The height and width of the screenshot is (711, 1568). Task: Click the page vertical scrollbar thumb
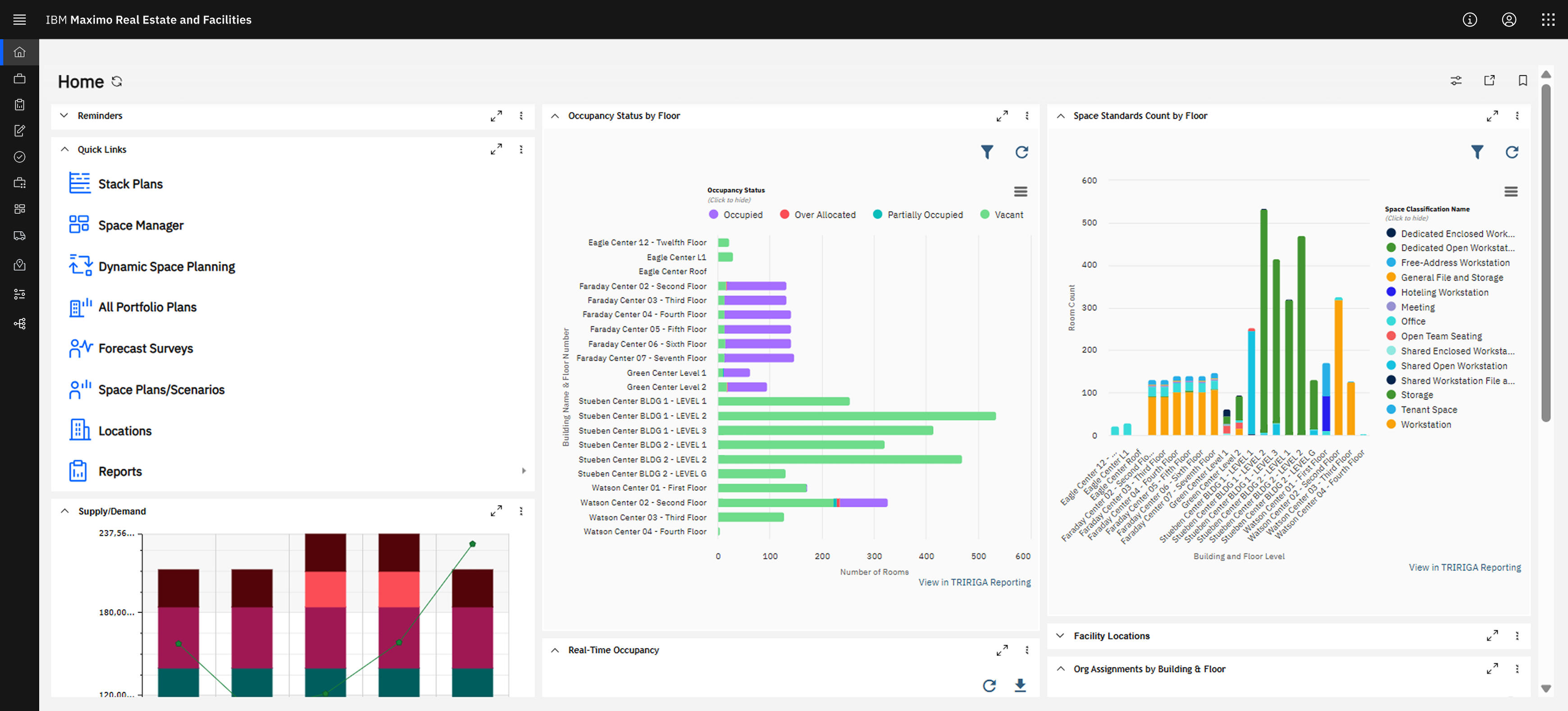(x=1545, y=253)
